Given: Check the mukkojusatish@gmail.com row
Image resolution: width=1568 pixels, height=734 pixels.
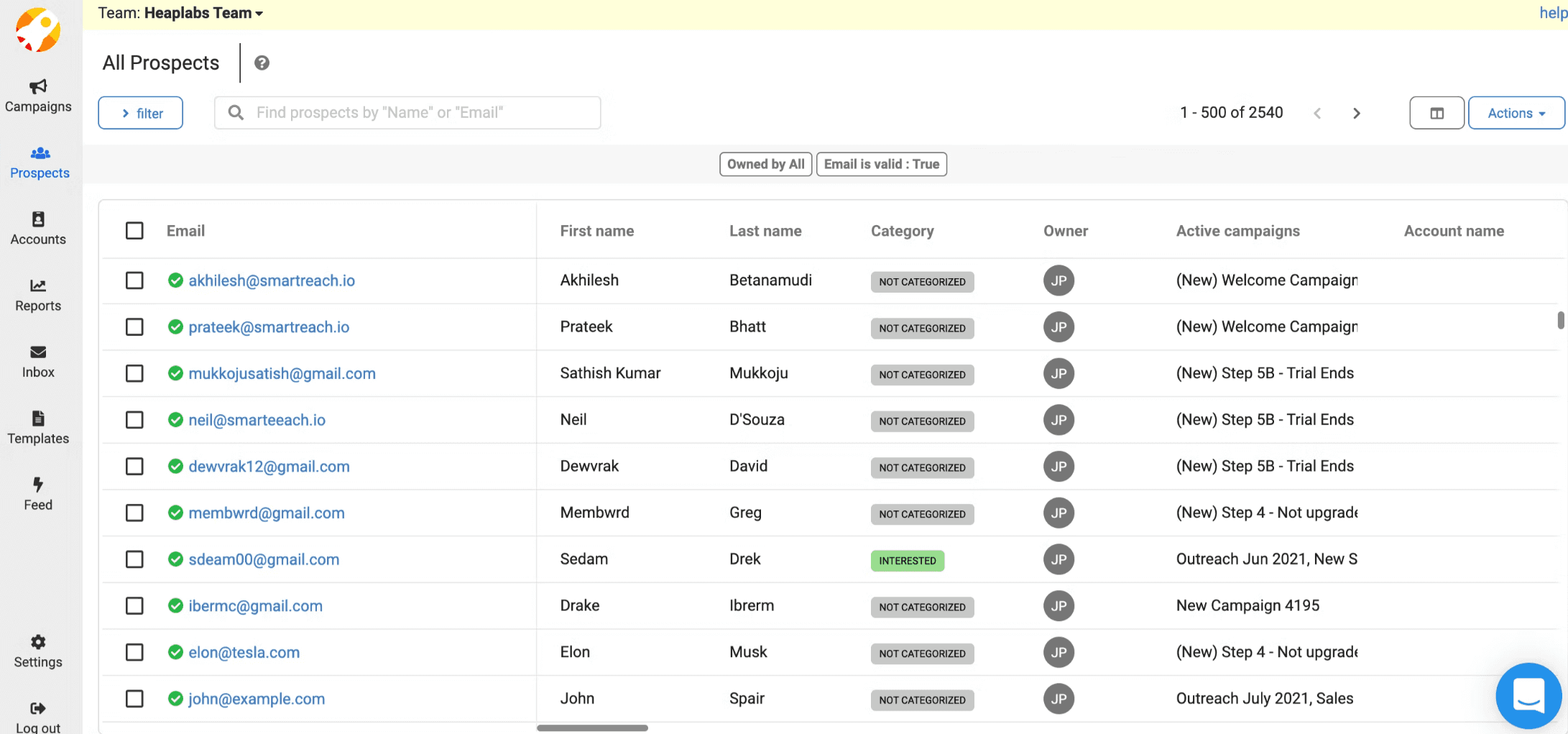Looking at the screenshot, I should tap(134, 373).
